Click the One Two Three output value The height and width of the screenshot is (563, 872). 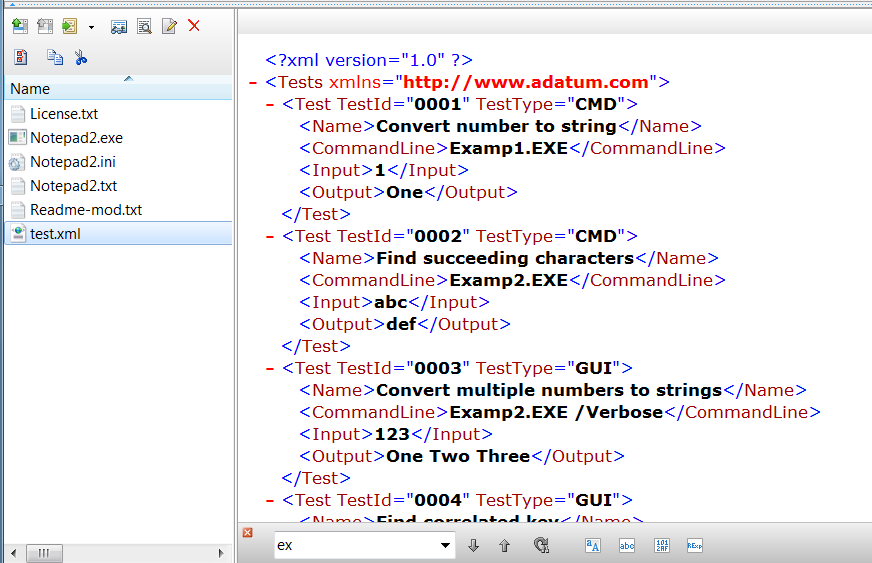click(458, 456)
